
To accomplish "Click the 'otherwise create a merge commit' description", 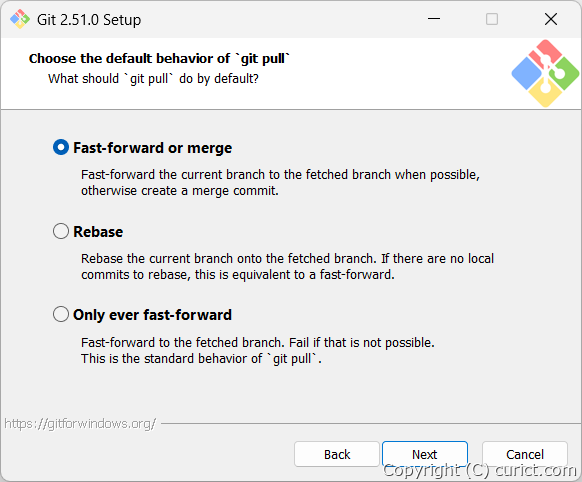I will [x=180, y=191].
